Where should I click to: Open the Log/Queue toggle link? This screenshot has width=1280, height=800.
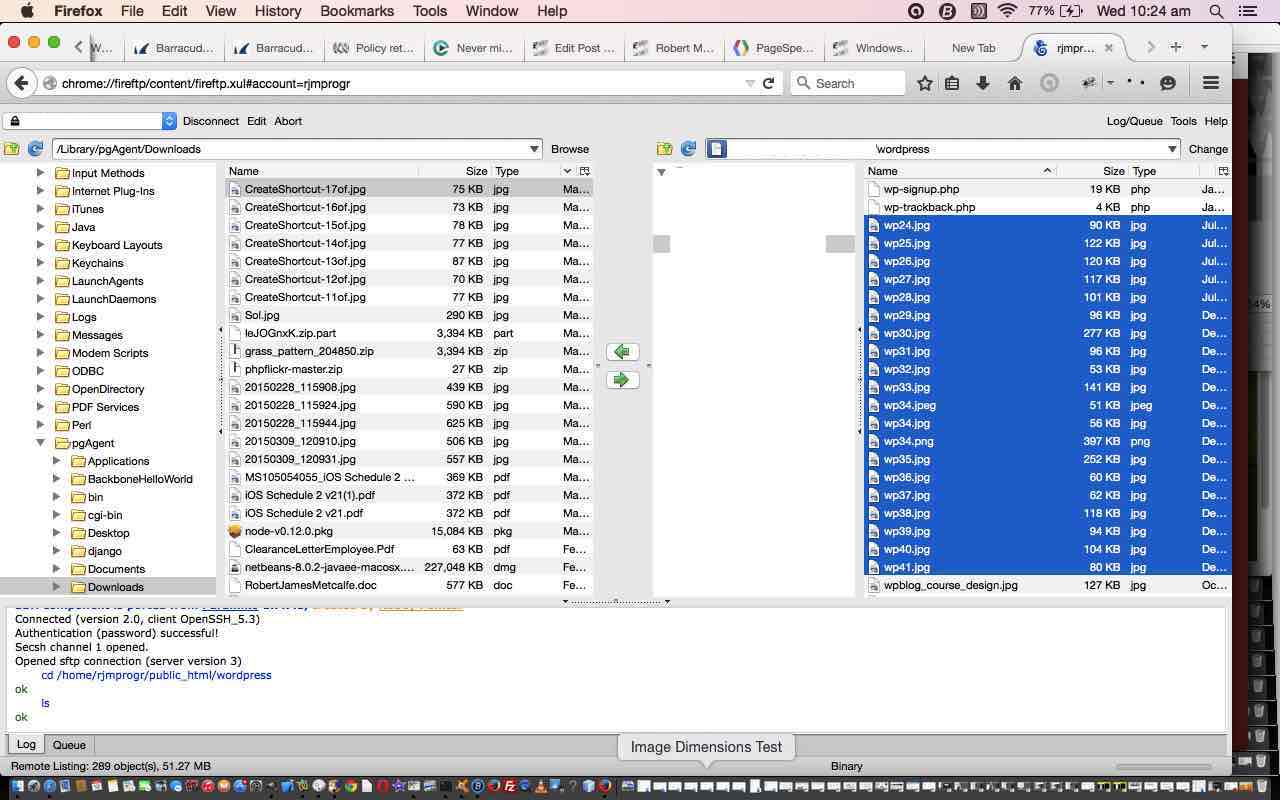pyautogui.click(x=1134, y=121)
